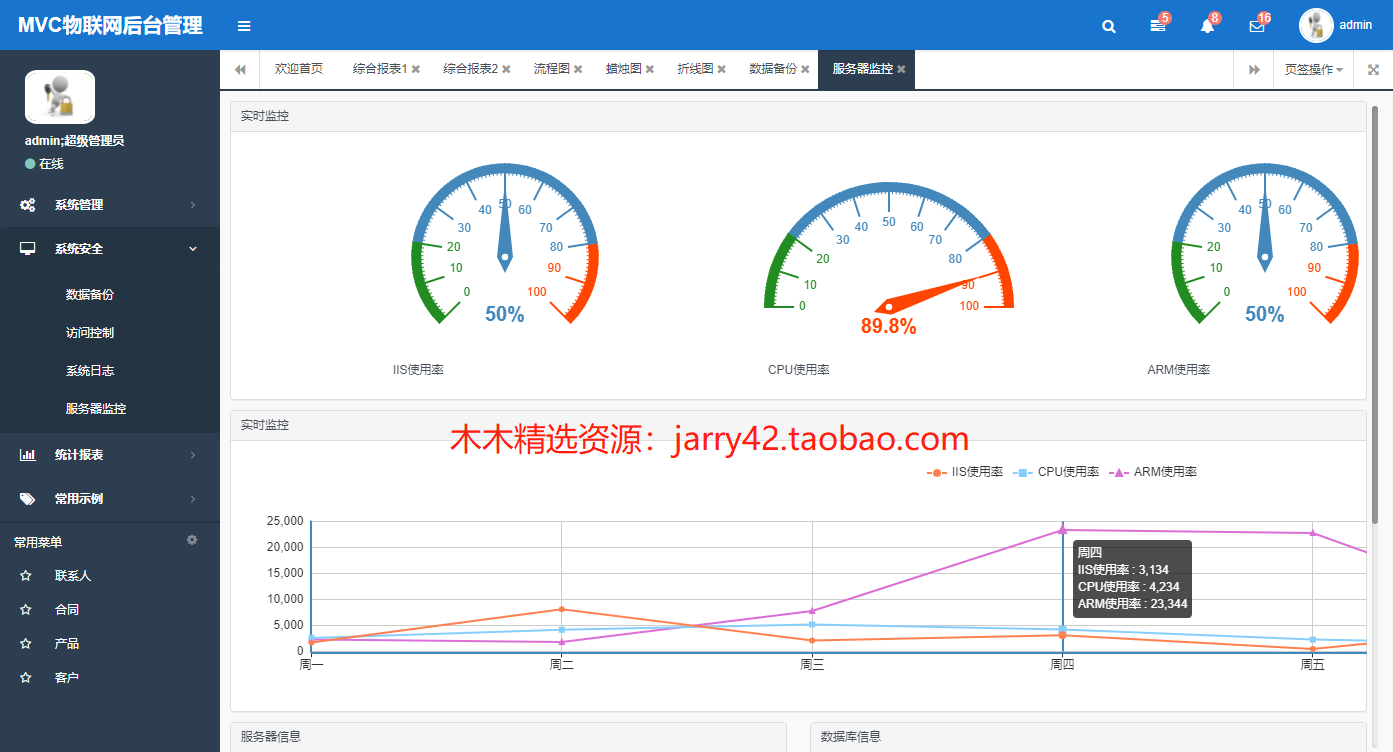
Task: Switch to 综合报表2 tab
Action: (471, 69)
